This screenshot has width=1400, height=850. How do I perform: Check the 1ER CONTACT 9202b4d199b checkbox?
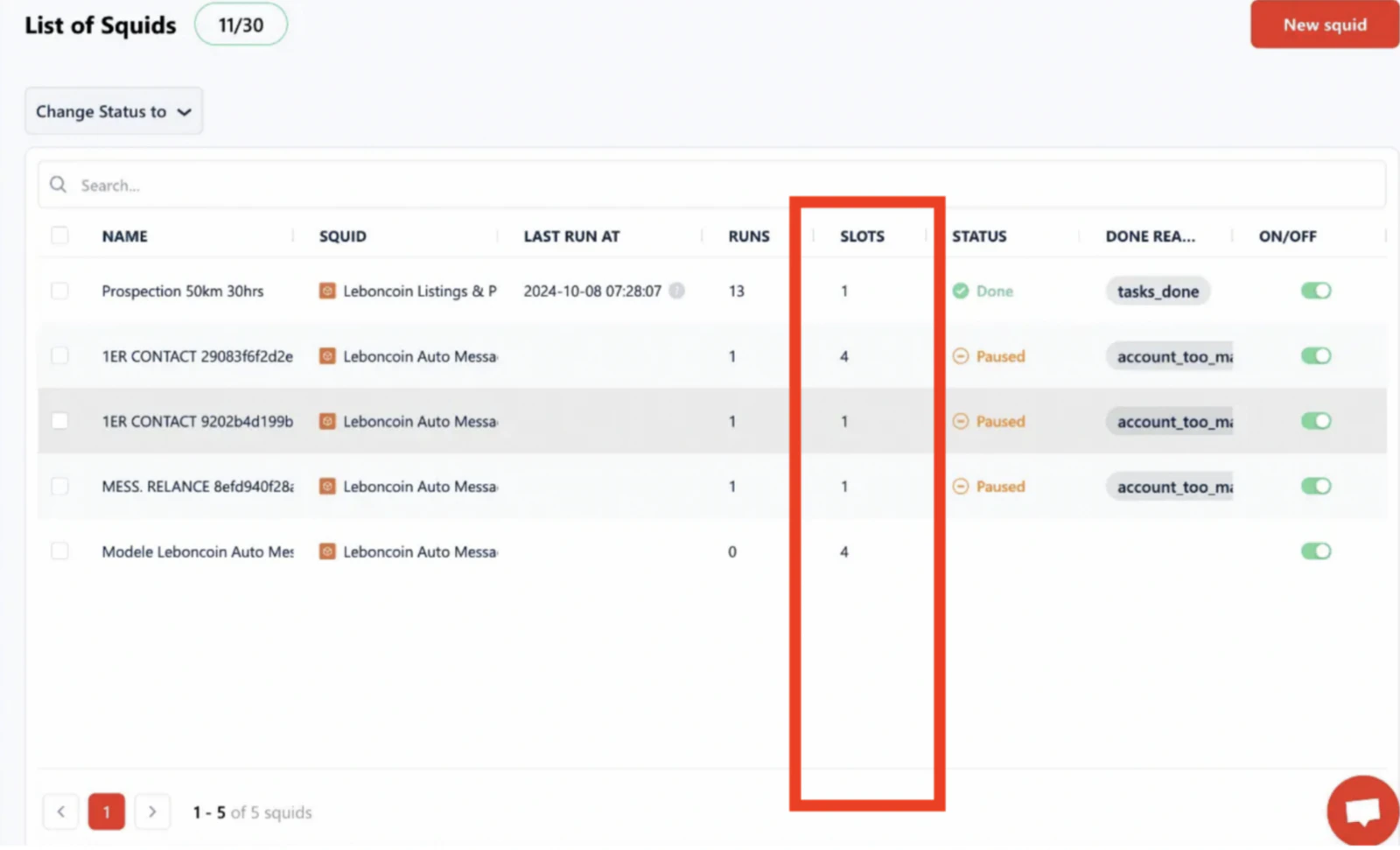[x=59, y=421]
